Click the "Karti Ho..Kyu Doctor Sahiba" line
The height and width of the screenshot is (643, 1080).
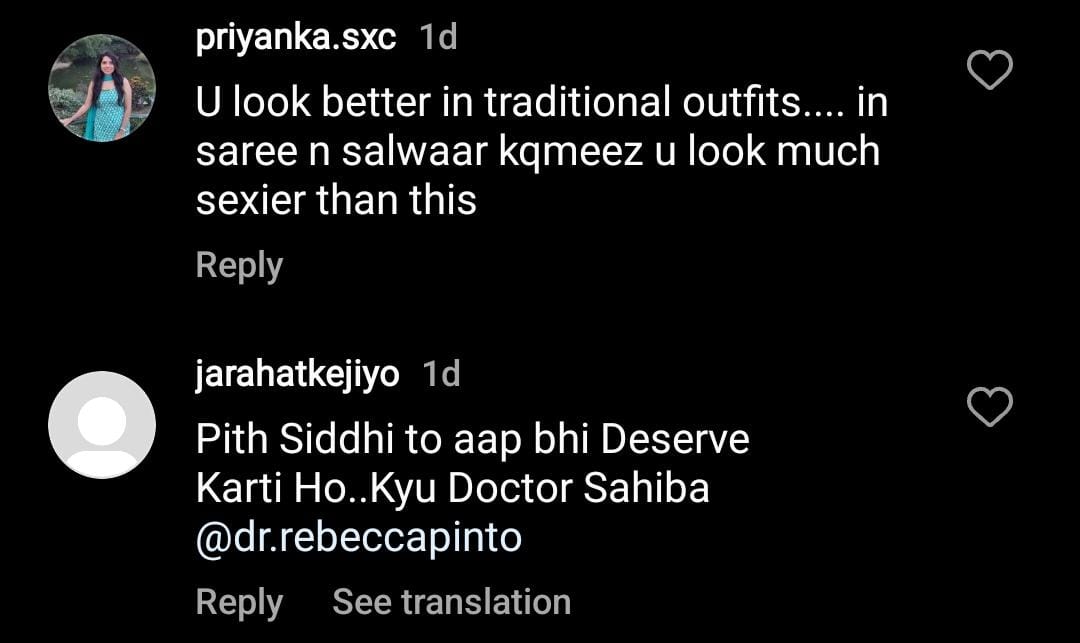[x=452, y=489]
